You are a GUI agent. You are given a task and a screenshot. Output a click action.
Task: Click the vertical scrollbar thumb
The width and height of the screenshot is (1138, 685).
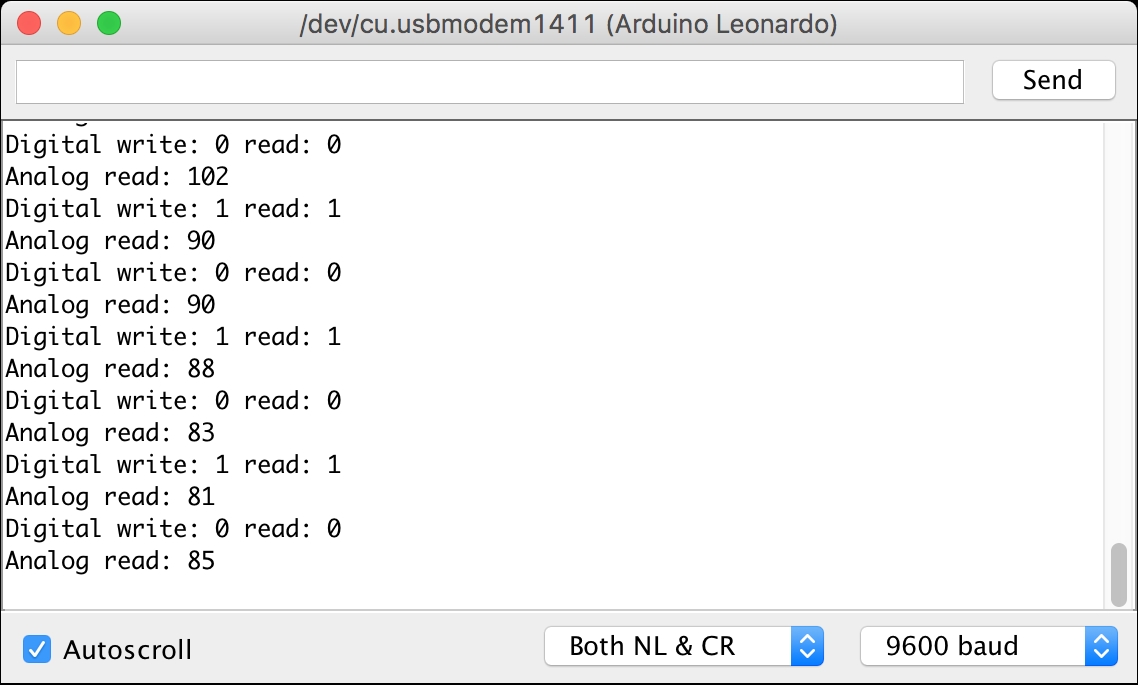point(1119,574)
